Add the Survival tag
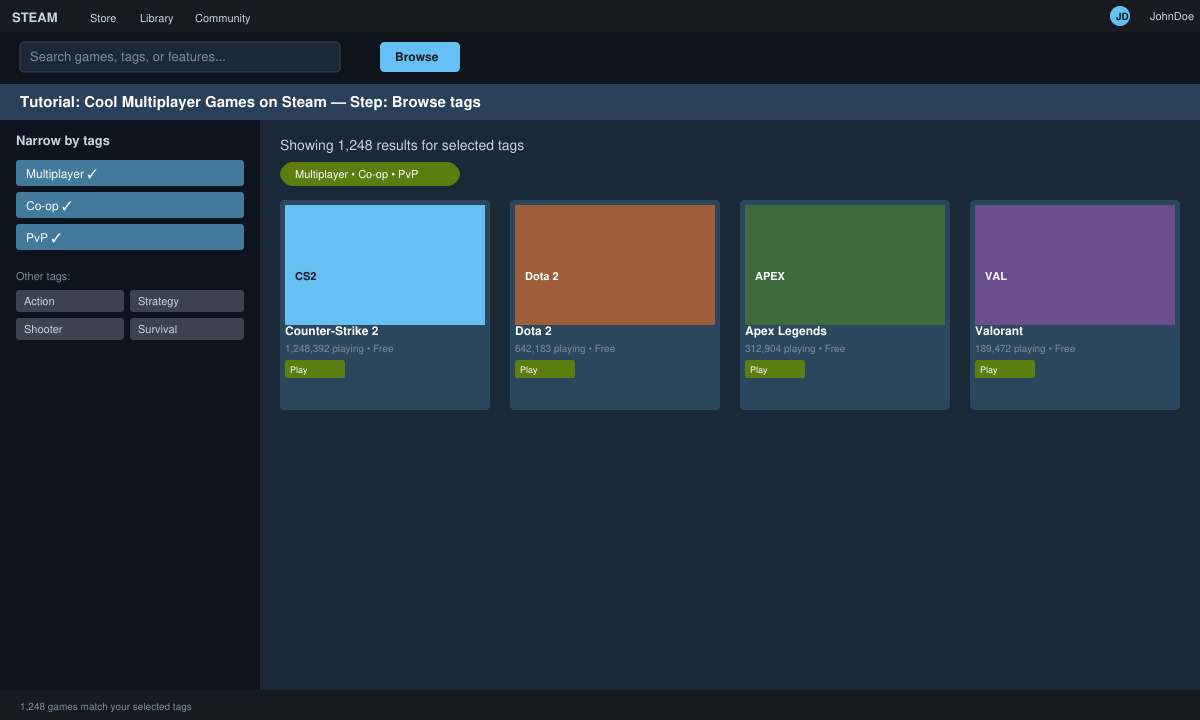This screenshot has width=1200, height=720. [x=187, y=329]
